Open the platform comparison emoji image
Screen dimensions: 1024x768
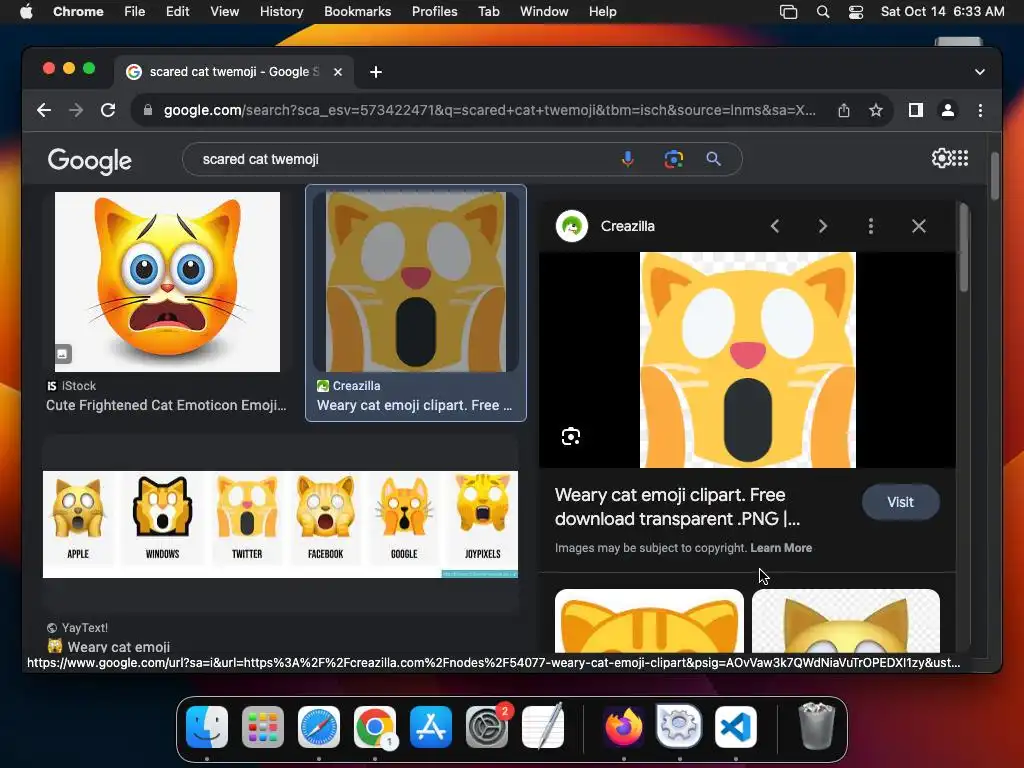[280, 524]
